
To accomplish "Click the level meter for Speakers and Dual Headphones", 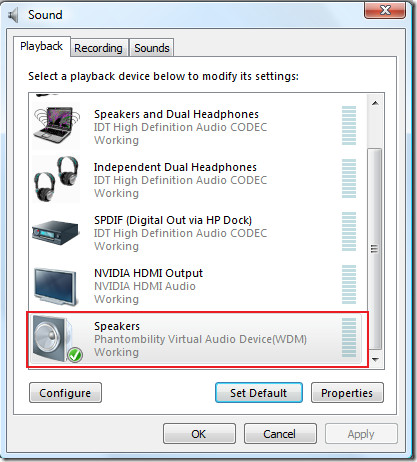I will (x=349, y=125).
